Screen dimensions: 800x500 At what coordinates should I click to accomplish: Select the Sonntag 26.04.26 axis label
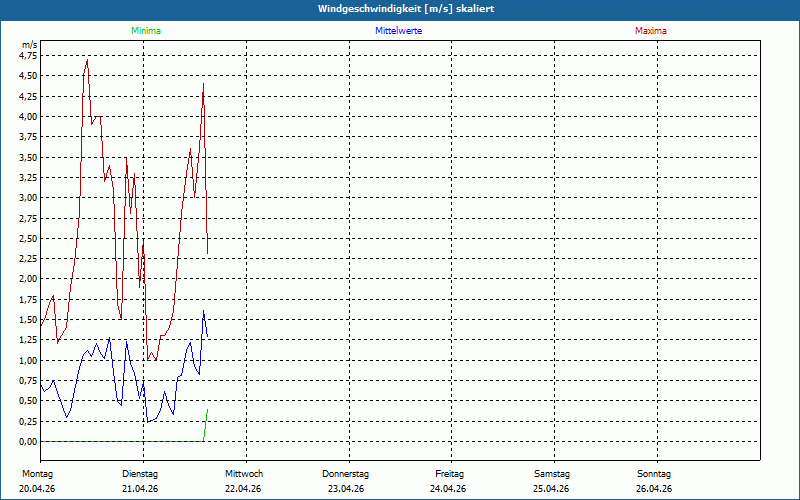tap(654, 481)
